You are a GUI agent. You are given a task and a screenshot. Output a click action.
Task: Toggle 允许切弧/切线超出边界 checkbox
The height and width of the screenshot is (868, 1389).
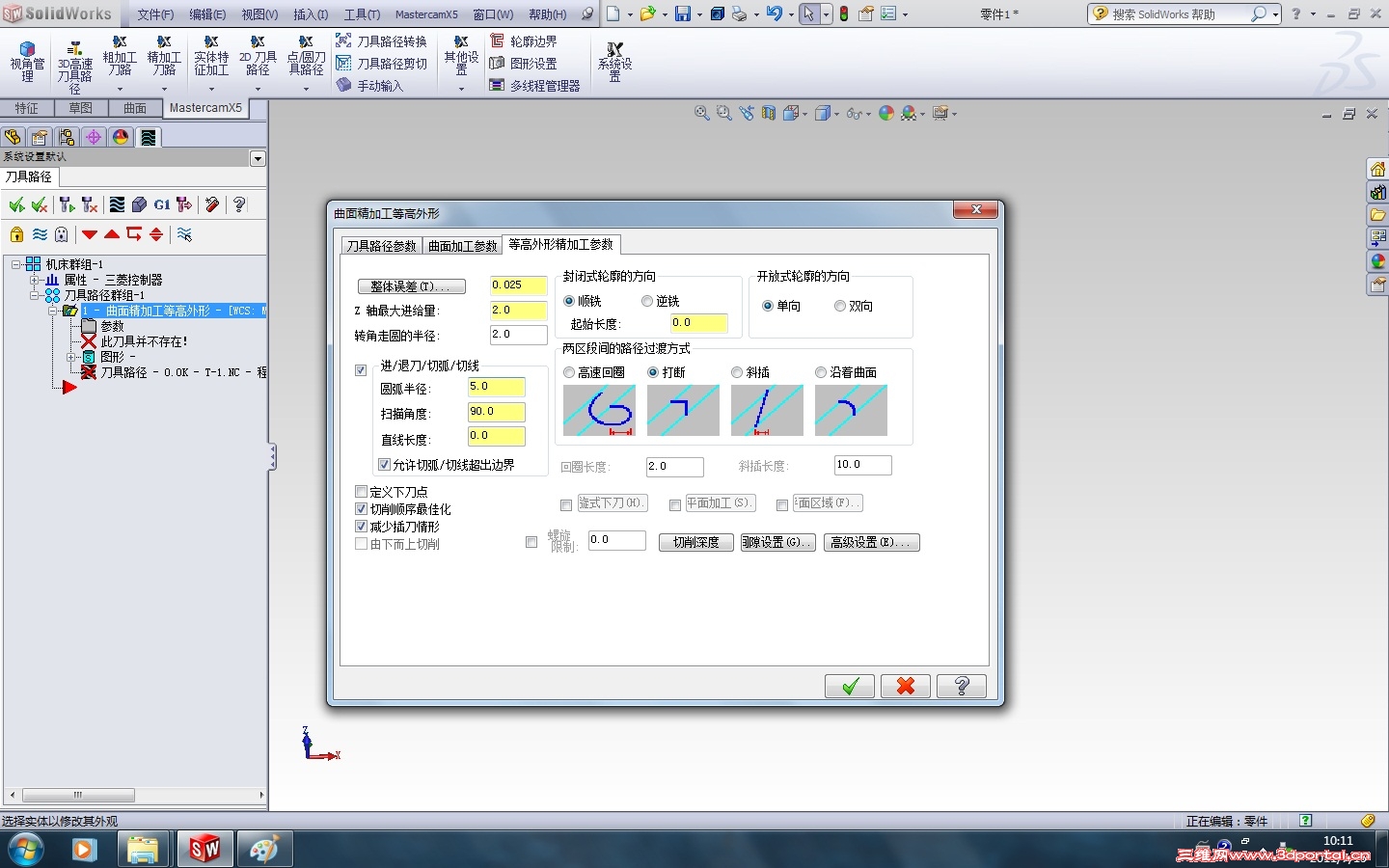pos(384,465)
